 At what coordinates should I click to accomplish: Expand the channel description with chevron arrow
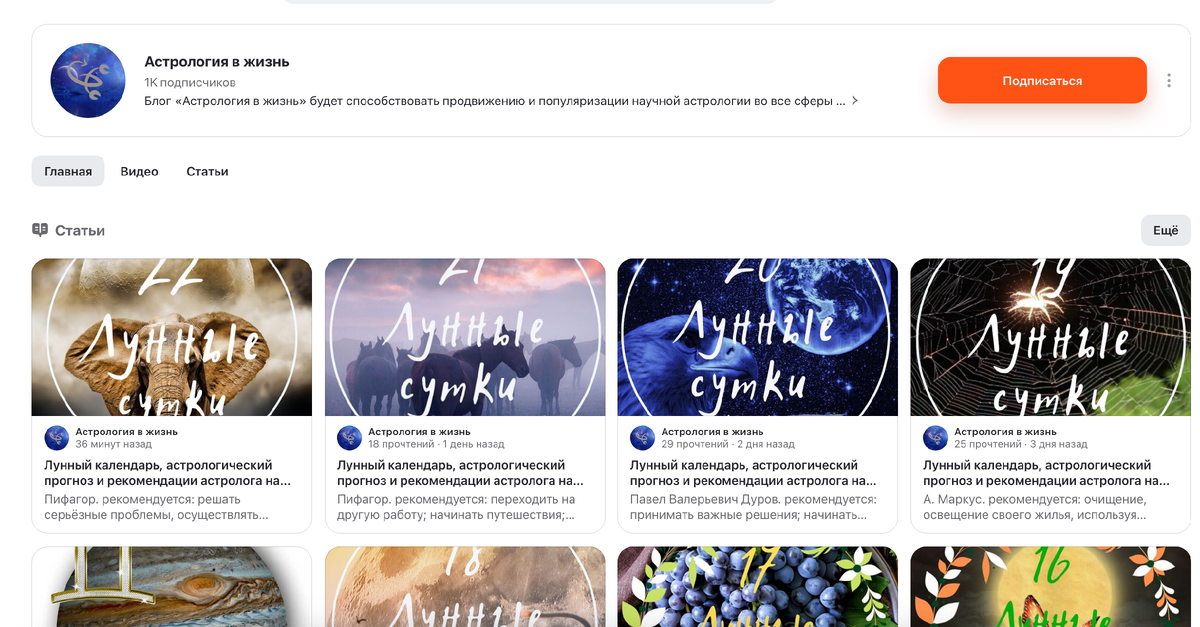tap(855, 101)
